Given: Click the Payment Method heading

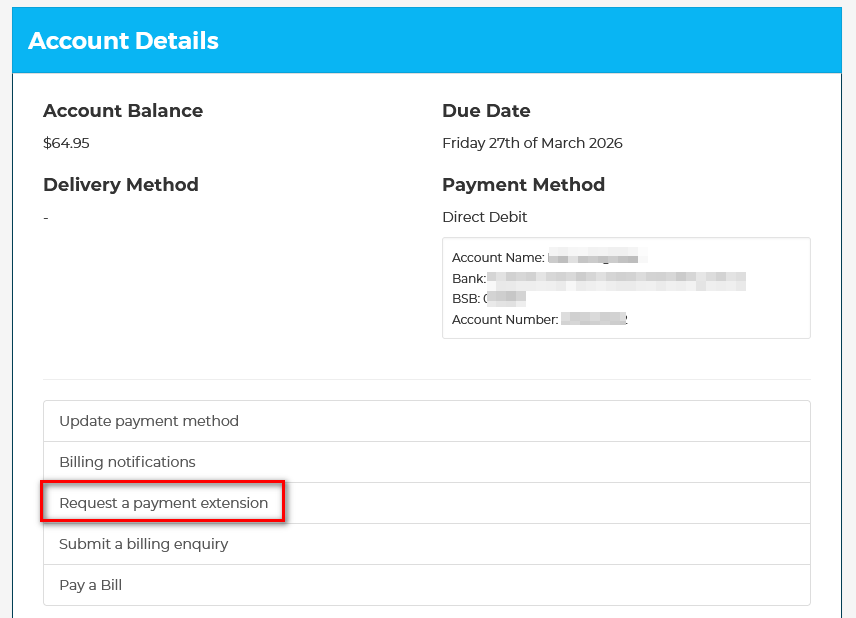Looking at the screenshot, I should point(523,185).
